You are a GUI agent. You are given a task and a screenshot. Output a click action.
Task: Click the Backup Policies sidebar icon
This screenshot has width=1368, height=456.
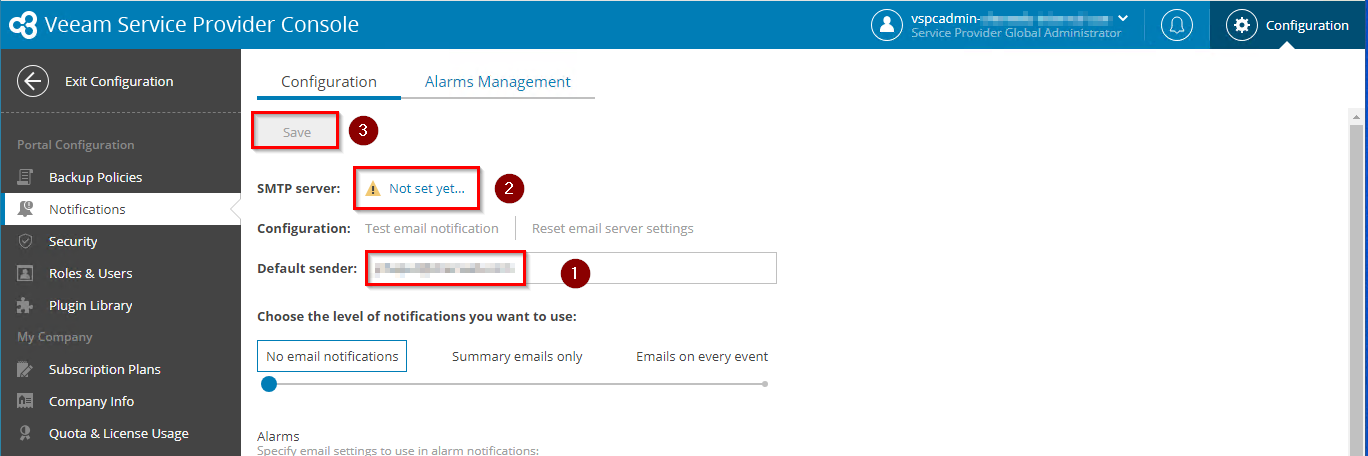tap(26, 177)
